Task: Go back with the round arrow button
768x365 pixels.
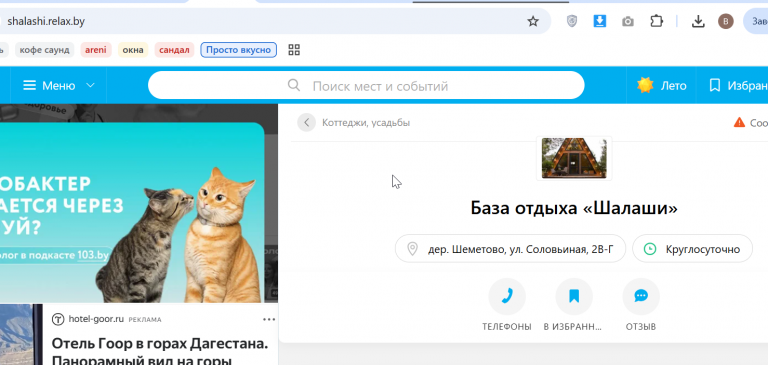Action: coord(307,122)
